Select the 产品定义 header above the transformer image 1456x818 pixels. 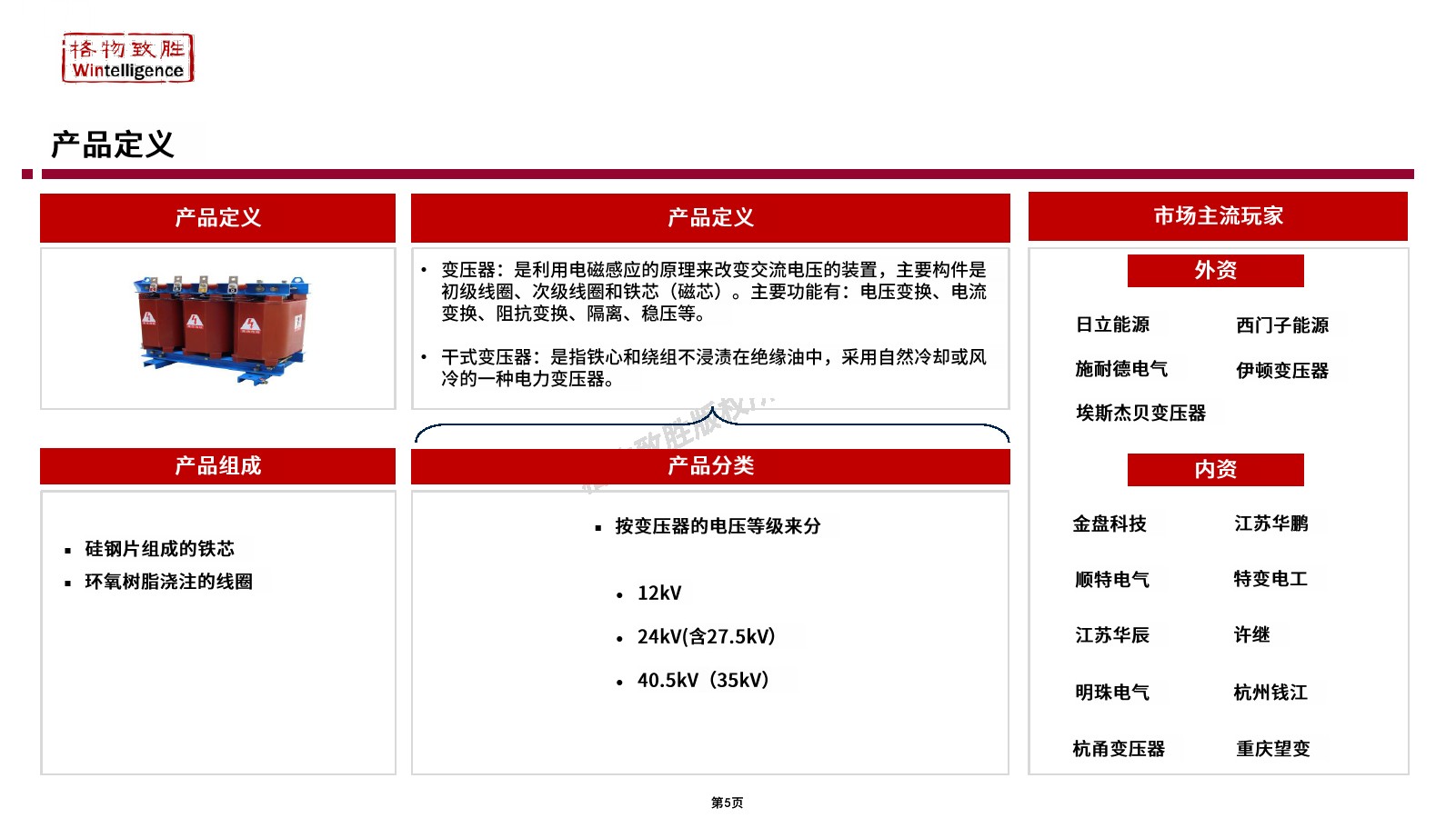(217, 218)
